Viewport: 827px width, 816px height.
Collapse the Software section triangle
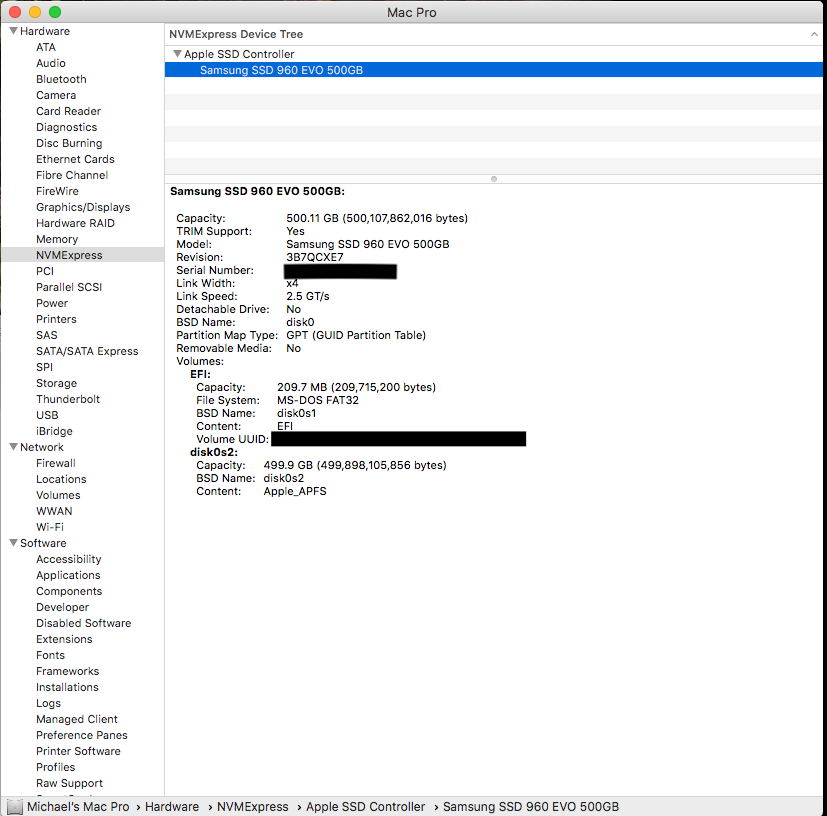point(14,543)
